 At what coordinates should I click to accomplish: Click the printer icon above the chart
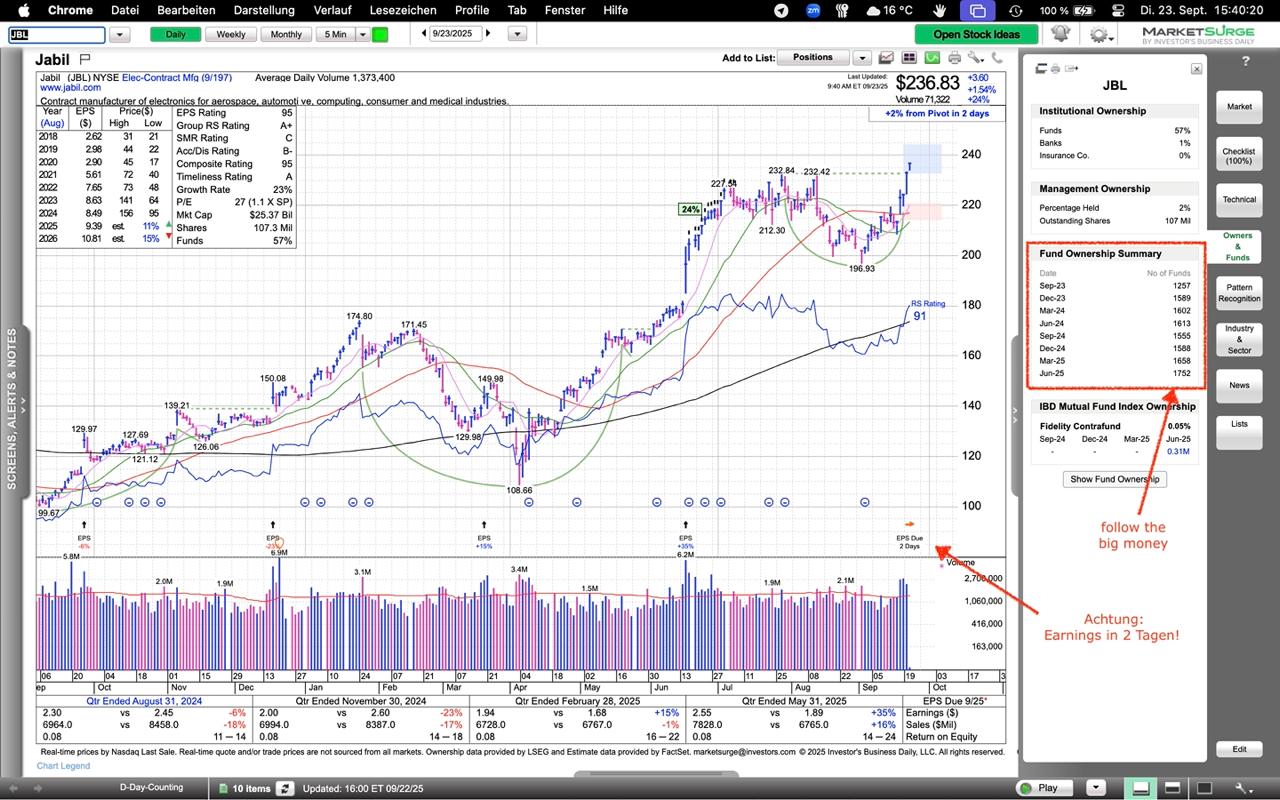[954, 58]
